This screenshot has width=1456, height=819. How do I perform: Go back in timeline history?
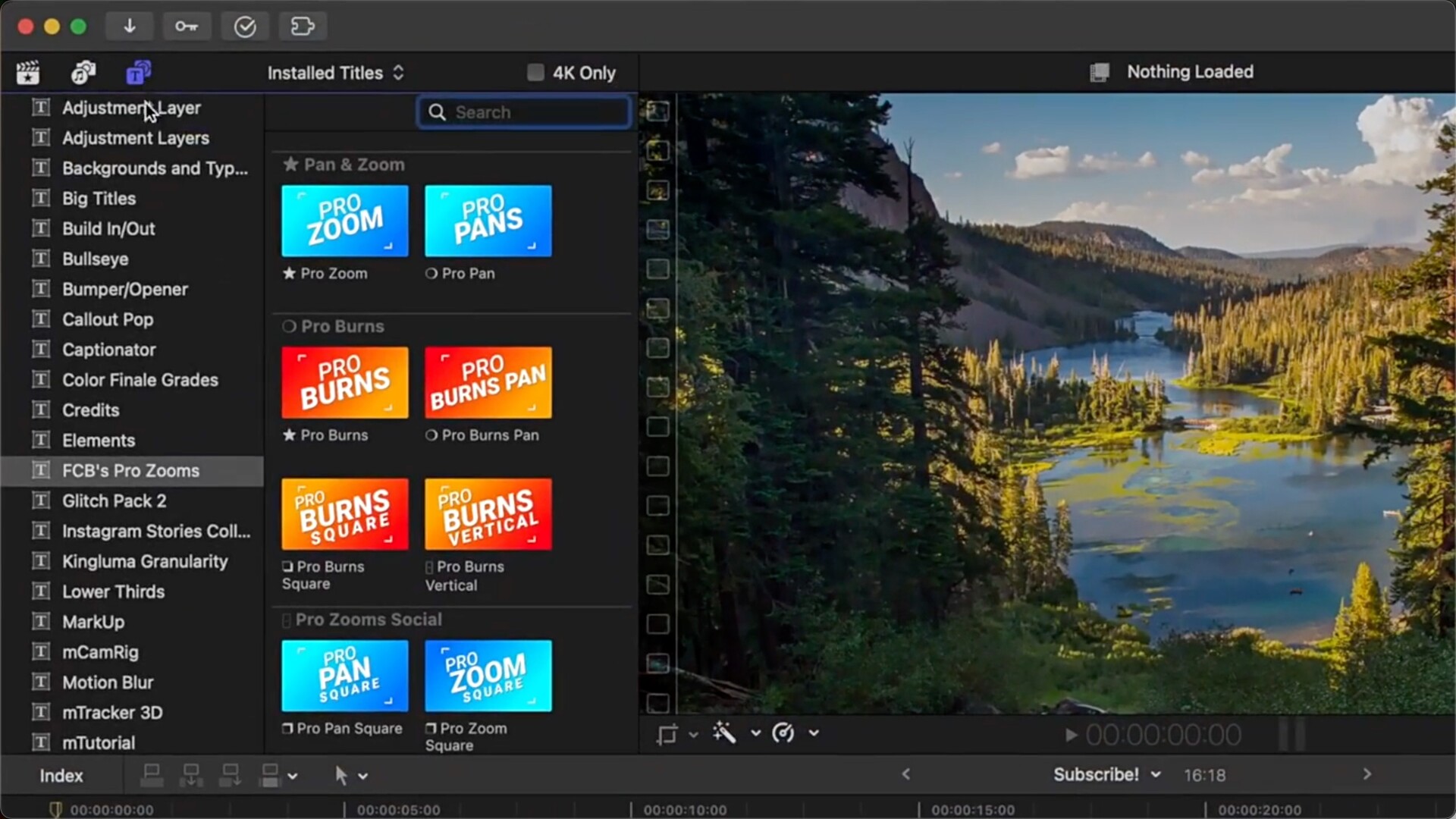click(905, 774)
